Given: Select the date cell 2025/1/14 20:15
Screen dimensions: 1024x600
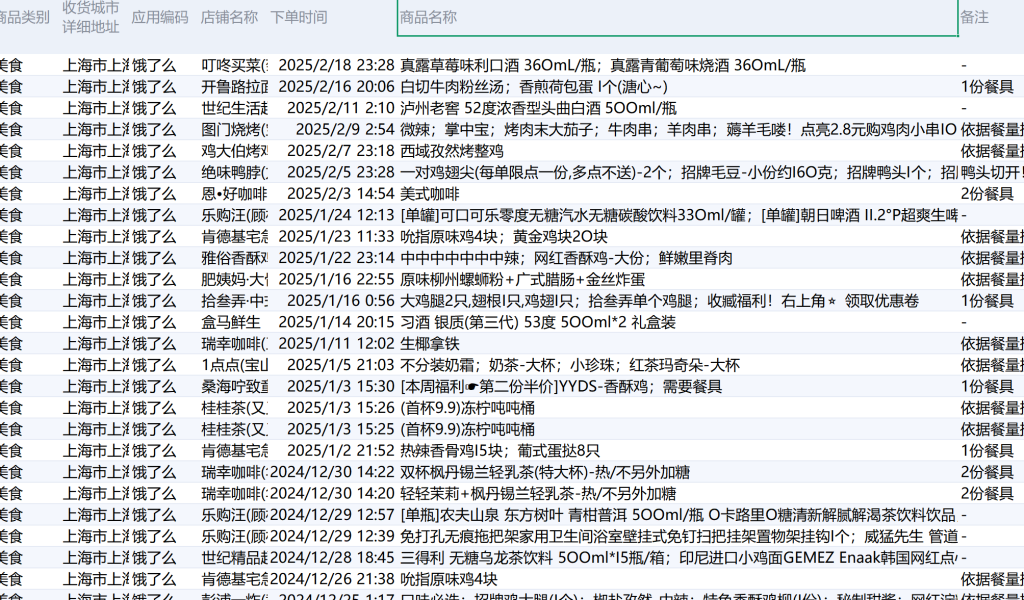Looking at the screenshot, I should (x=336, y=323).
